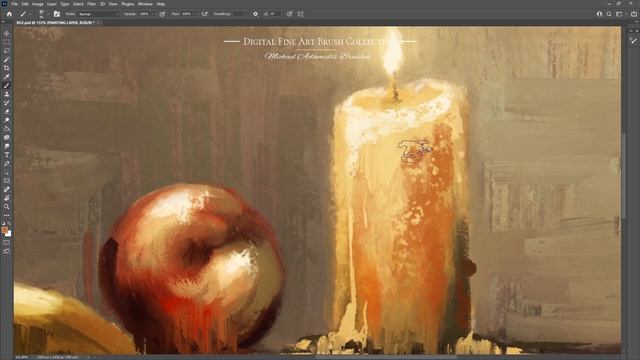
Task: Open the File menu
Action: tap(14, 4)
